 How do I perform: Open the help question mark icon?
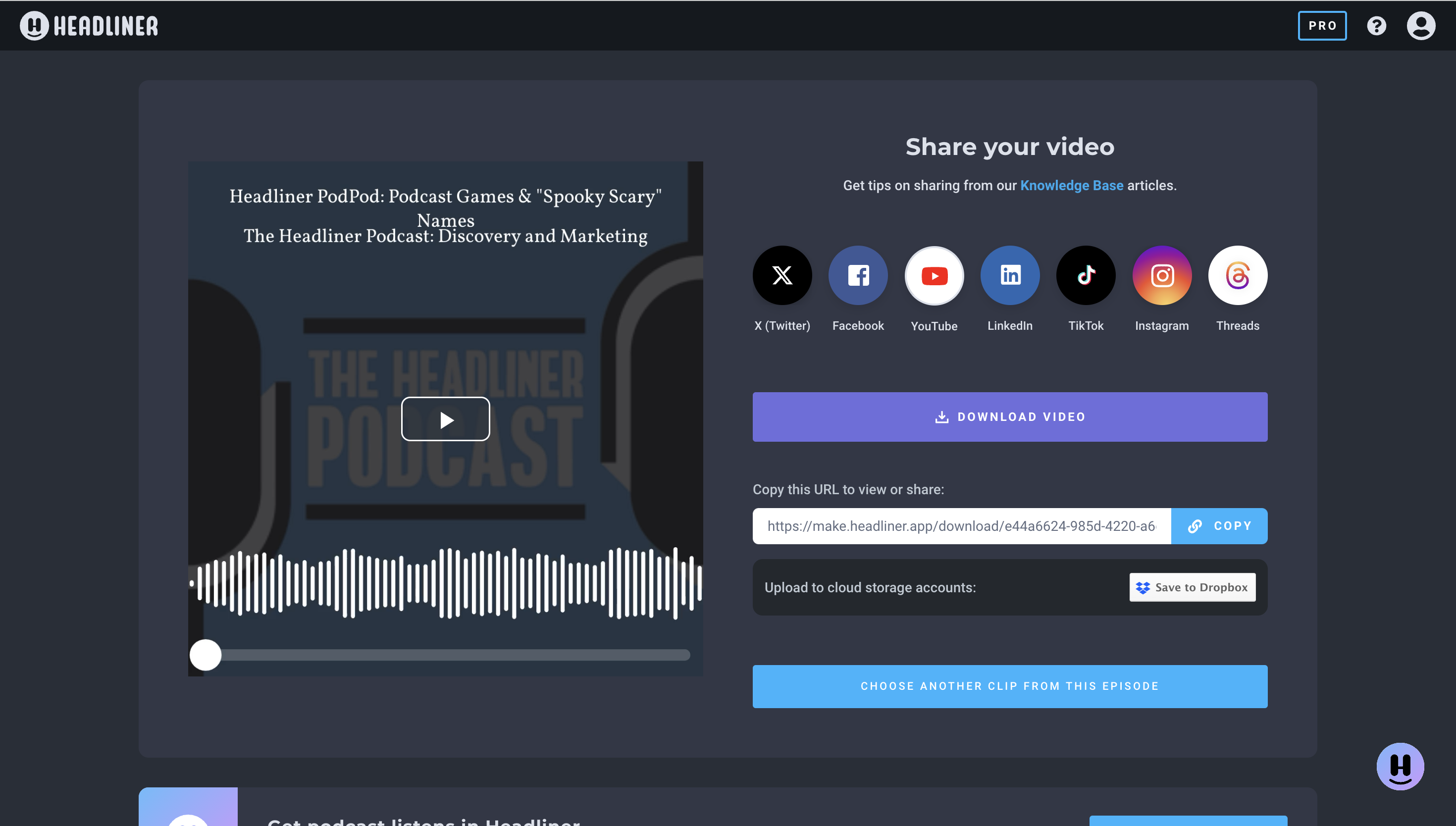[x=1376, y=26]
